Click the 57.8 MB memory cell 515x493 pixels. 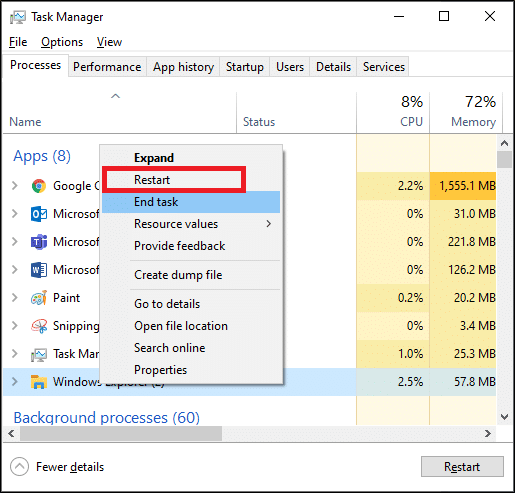coord(463,382)
